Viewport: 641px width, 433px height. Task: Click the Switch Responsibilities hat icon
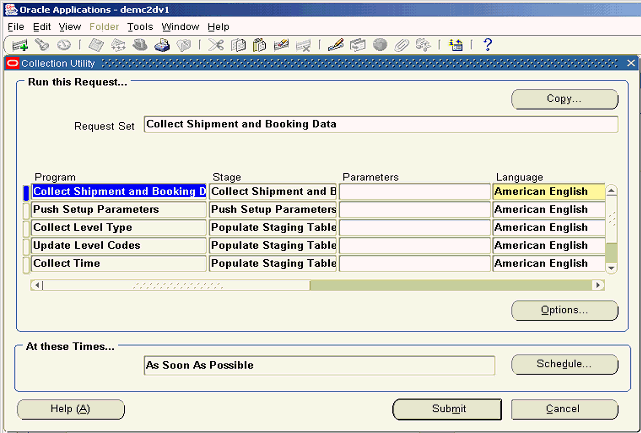(x=140, y=45)
